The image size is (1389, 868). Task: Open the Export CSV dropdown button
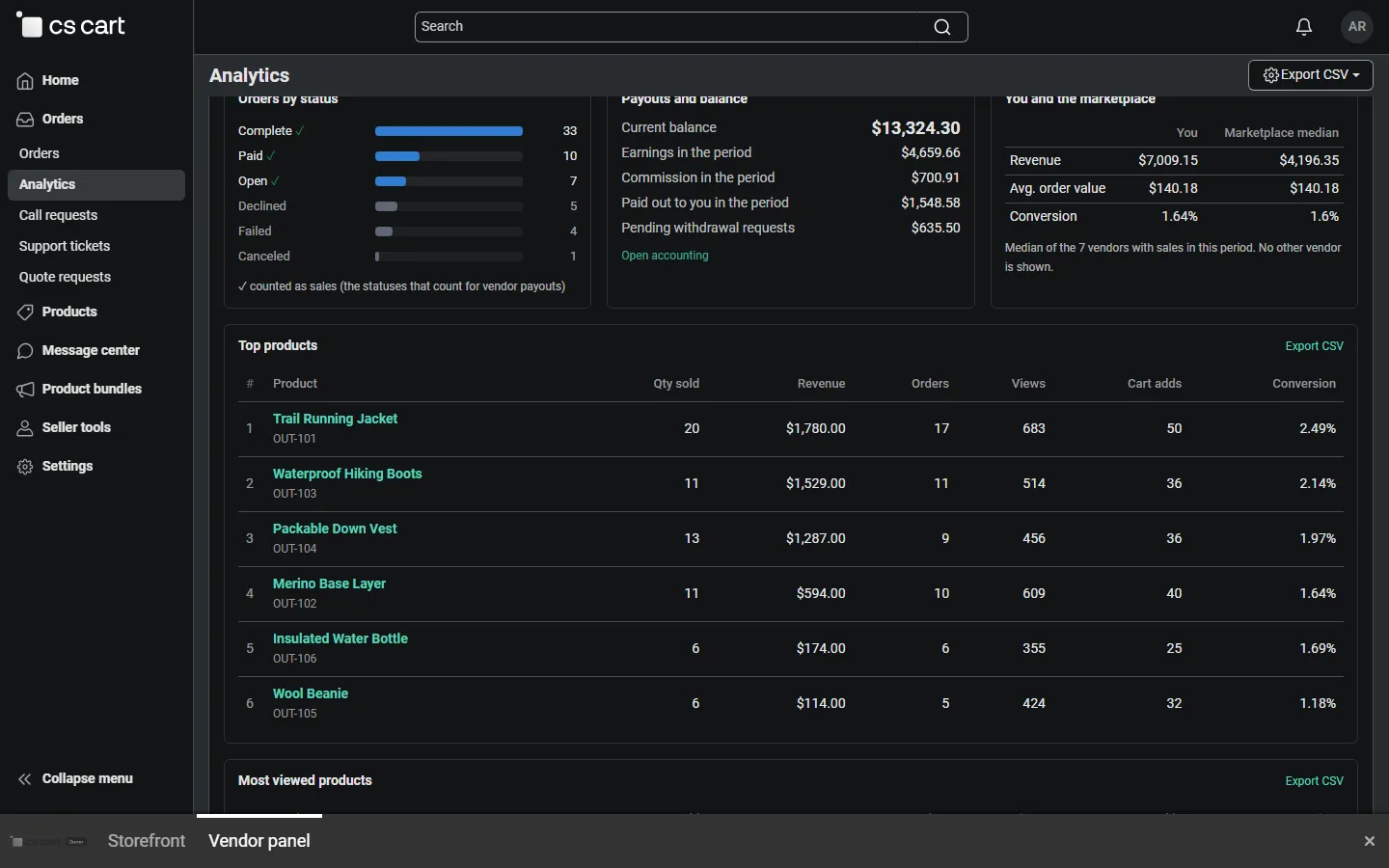coord(1311,75)
